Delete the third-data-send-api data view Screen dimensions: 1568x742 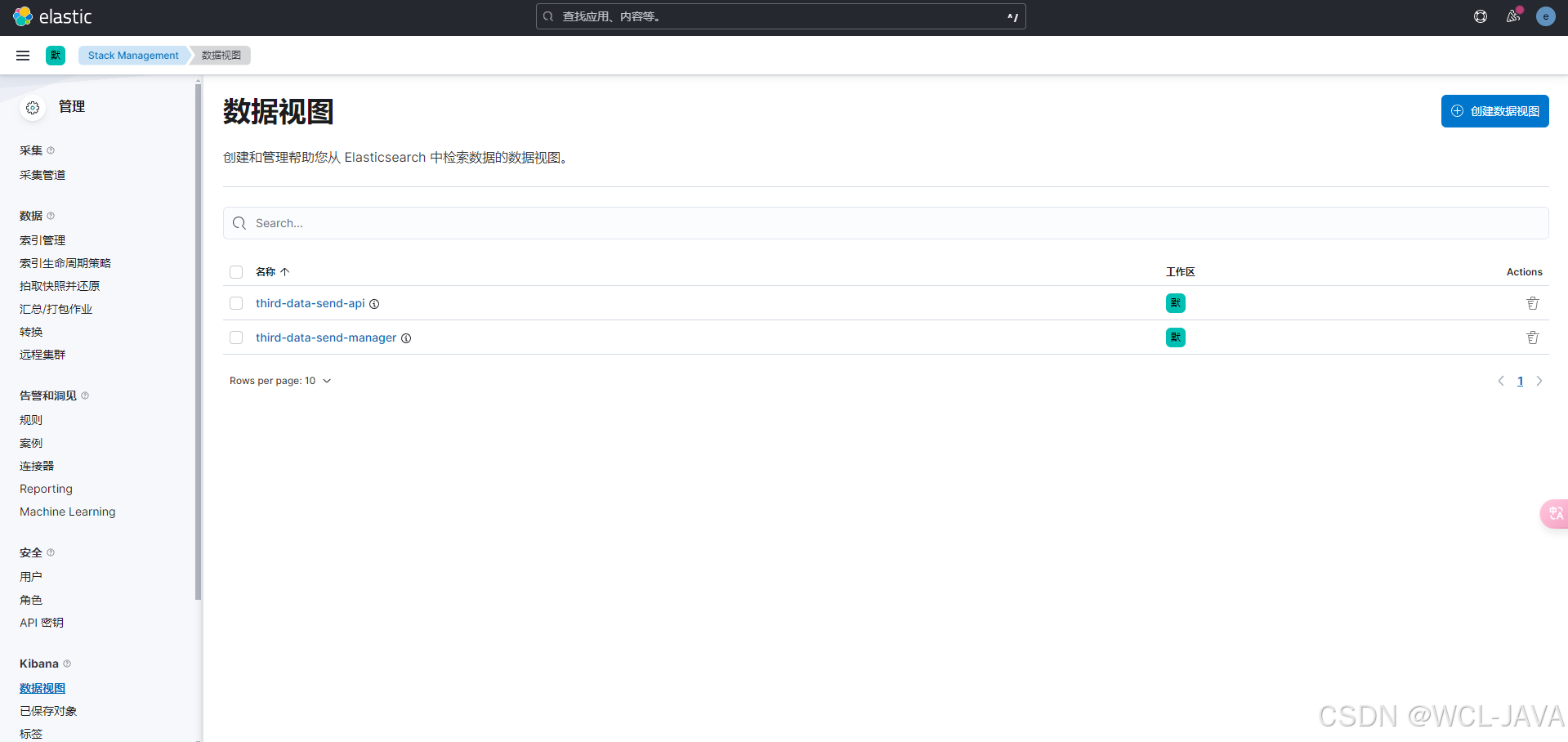1533,303
